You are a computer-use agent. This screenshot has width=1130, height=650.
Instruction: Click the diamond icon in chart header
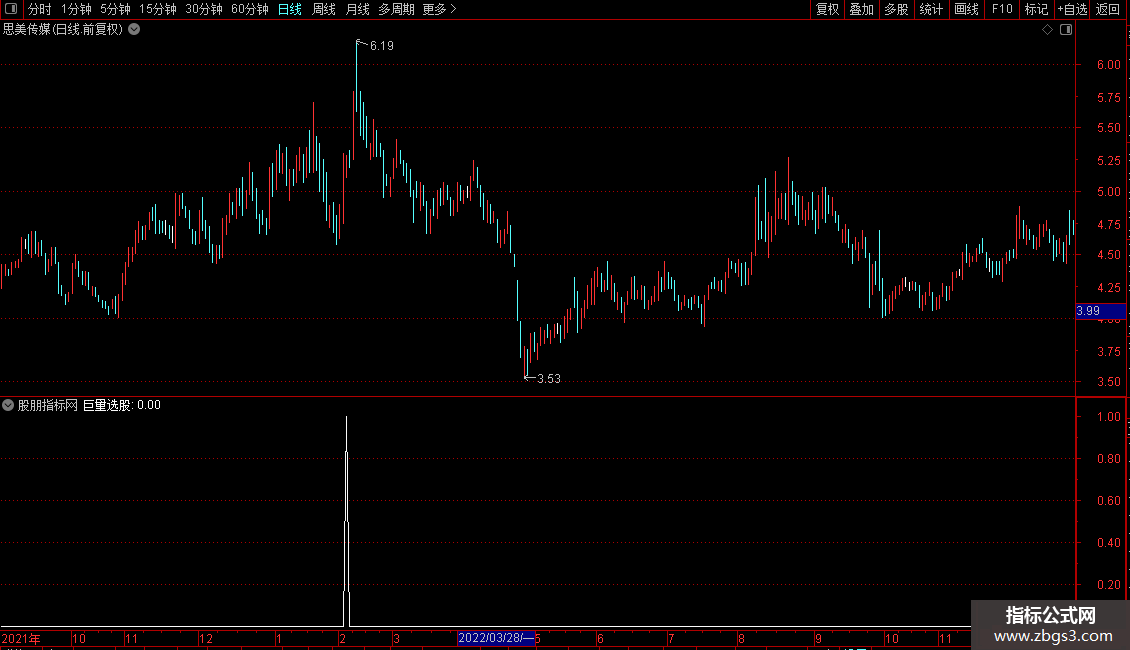click(1048, 30)
